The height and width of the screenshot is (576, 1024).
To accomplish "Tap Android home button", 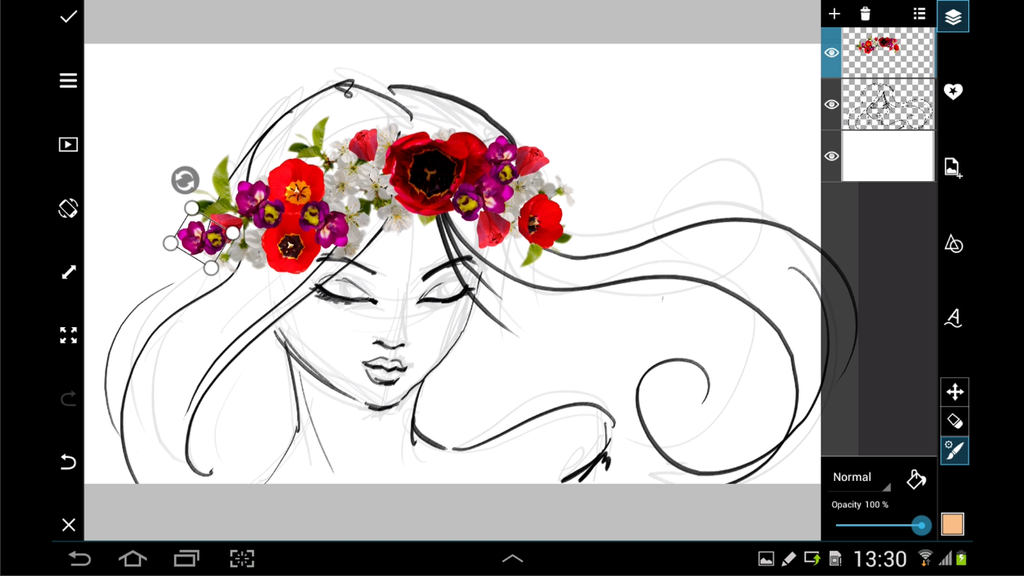I will (x=133, y=559).
